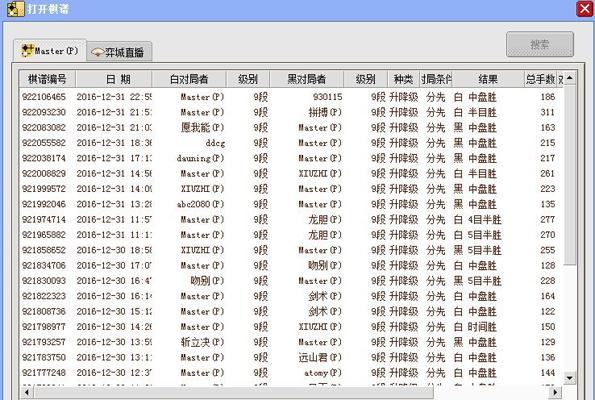The height and width of the screenshot is (400, 595).
Task: Click white player ddcg
Action: (x=215, y=143)
